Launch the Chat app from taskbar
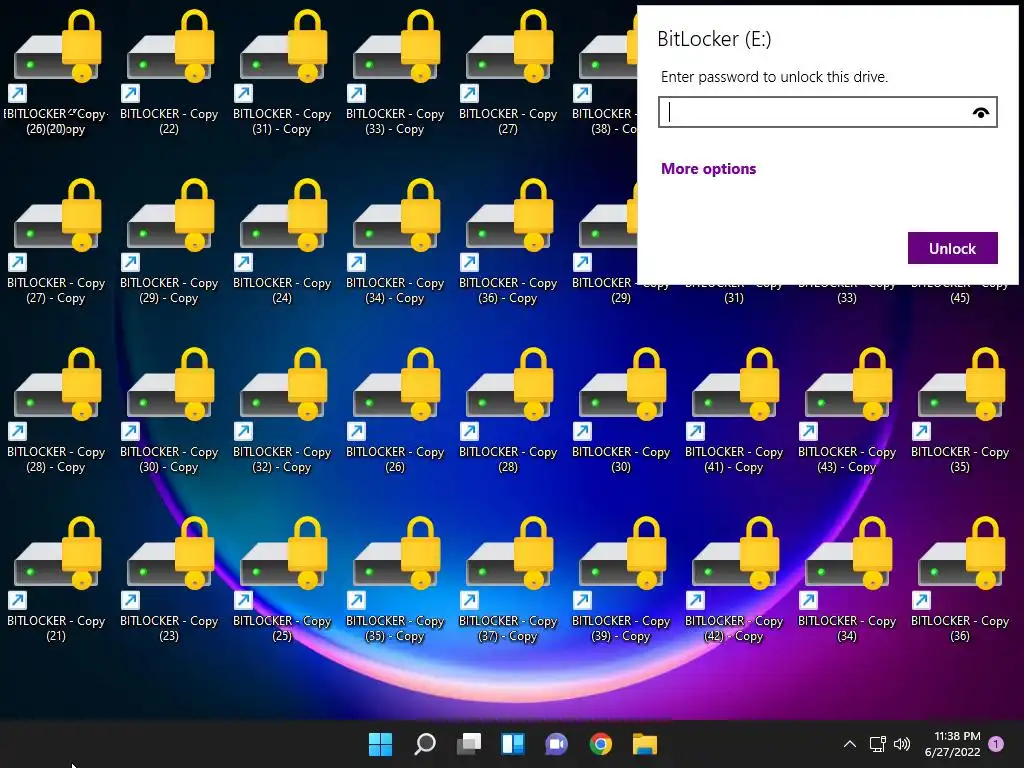The height and width of the screenshot is (768, 1024). point(556,744)
